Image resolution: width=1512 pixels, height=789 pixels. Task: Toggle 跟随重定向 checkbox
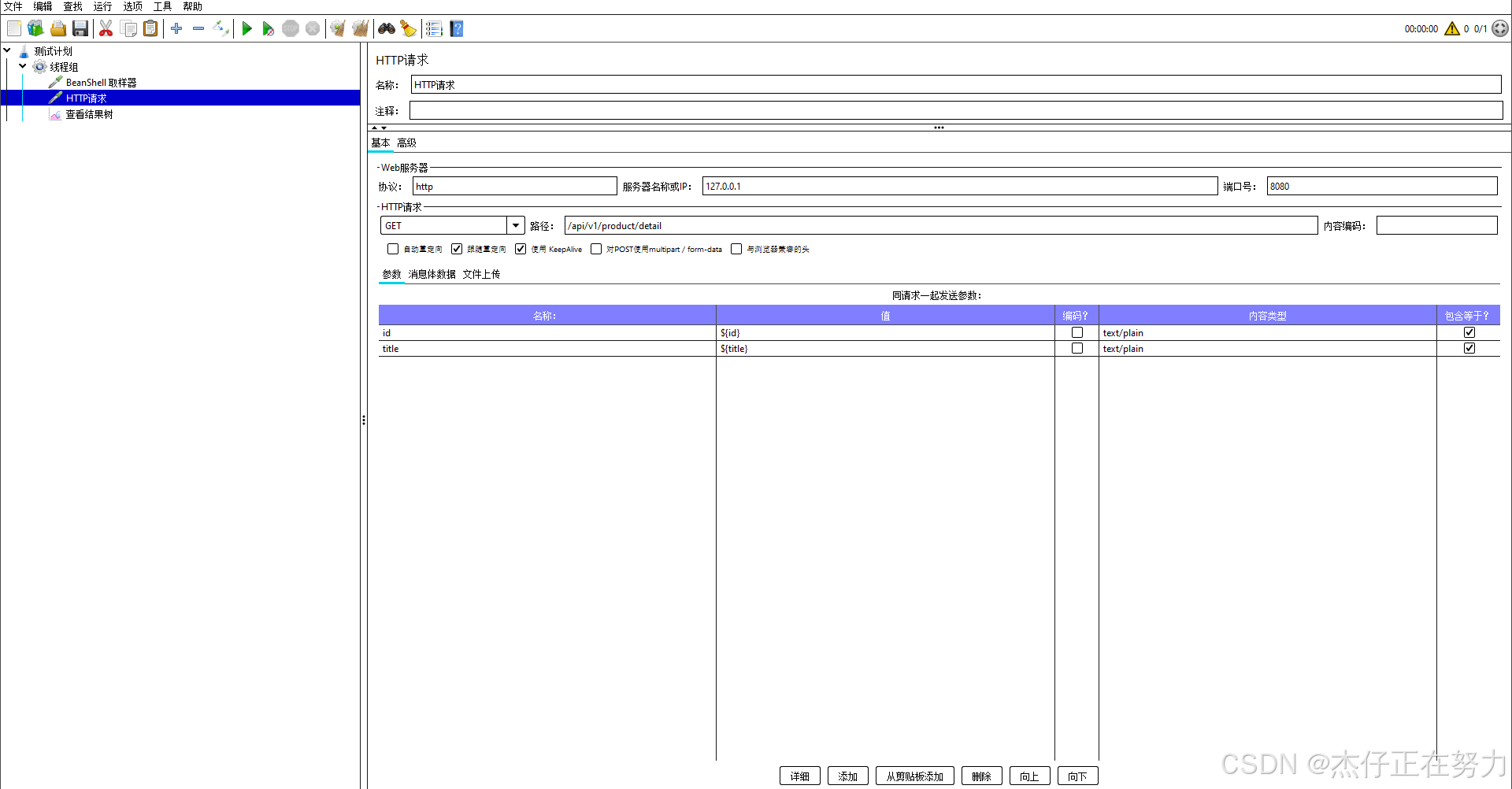coord(457,249)
